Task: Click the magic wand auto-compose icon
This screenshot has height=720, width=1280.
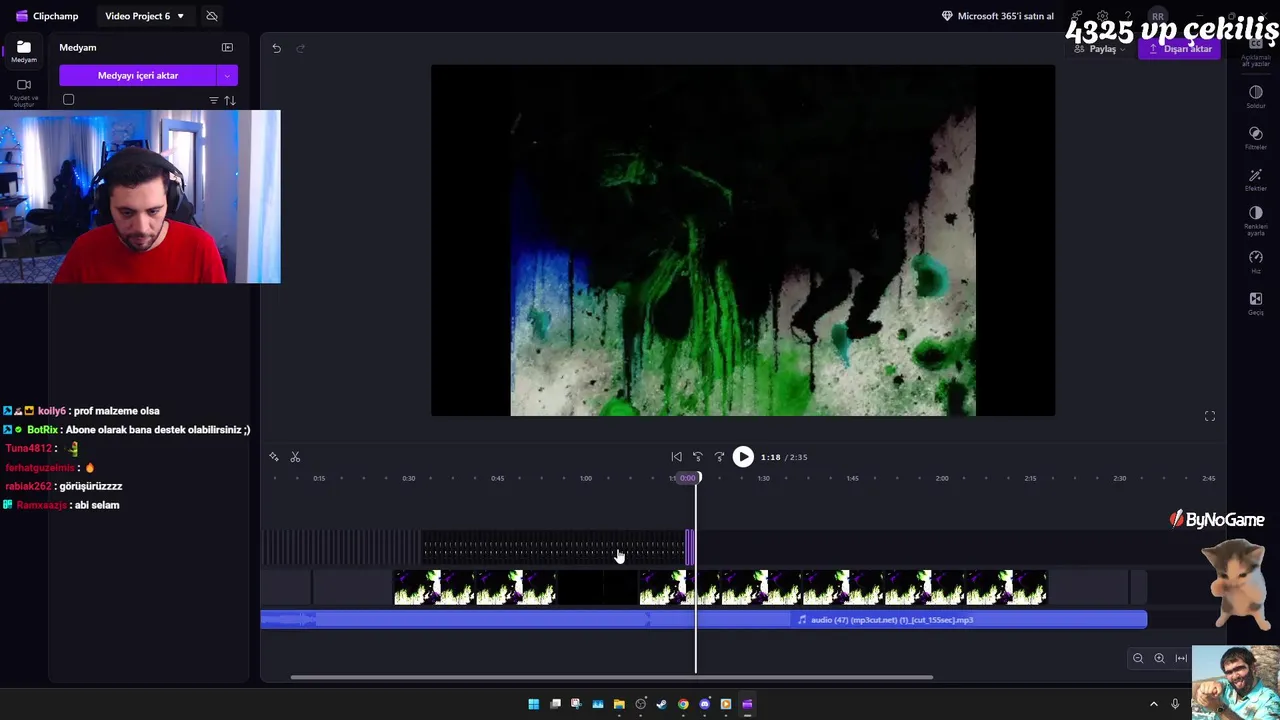Action: tap(274, 457)
